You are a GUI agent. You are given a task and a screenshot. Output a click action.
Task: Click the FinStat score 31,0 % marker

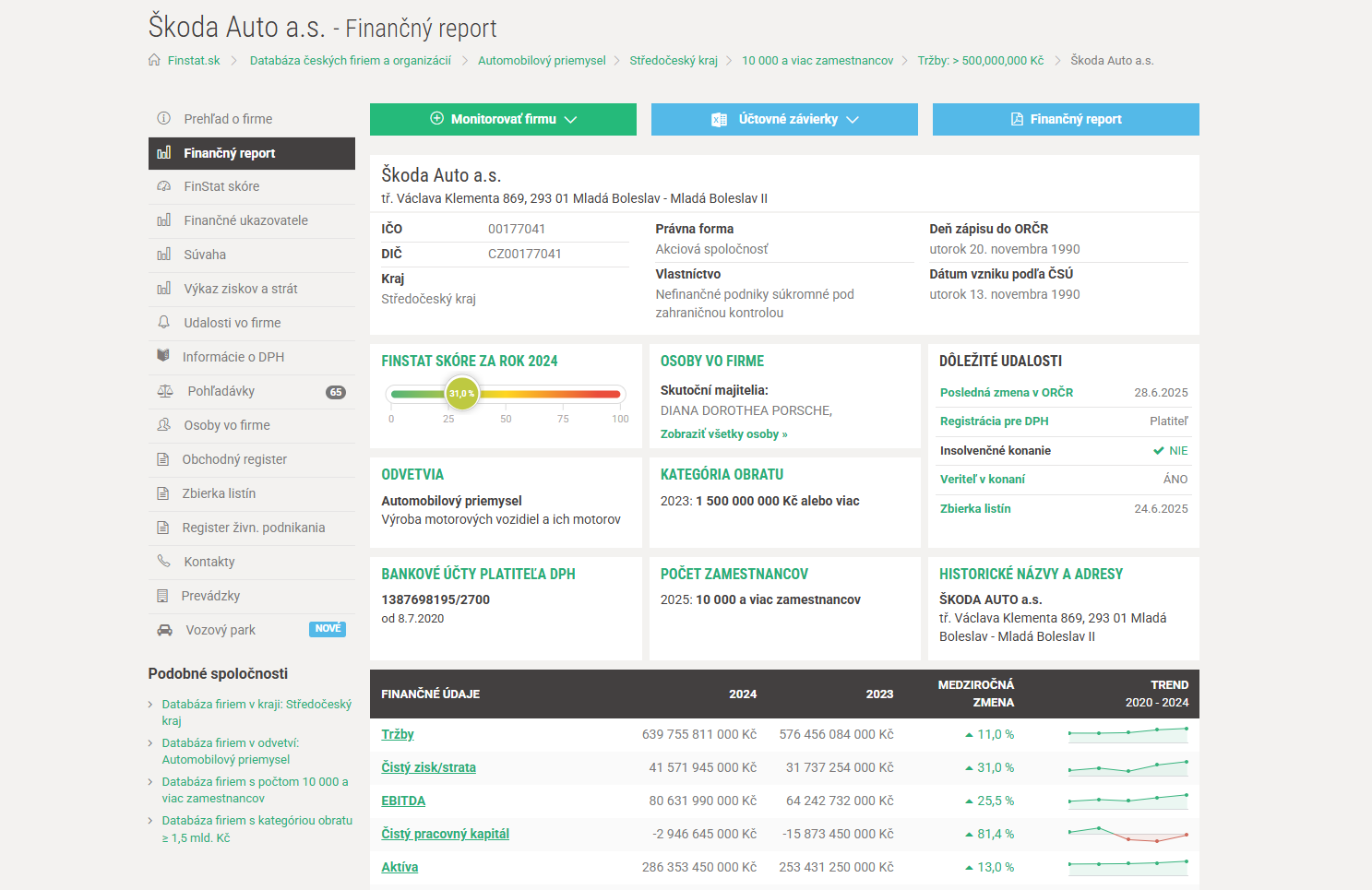461,394
